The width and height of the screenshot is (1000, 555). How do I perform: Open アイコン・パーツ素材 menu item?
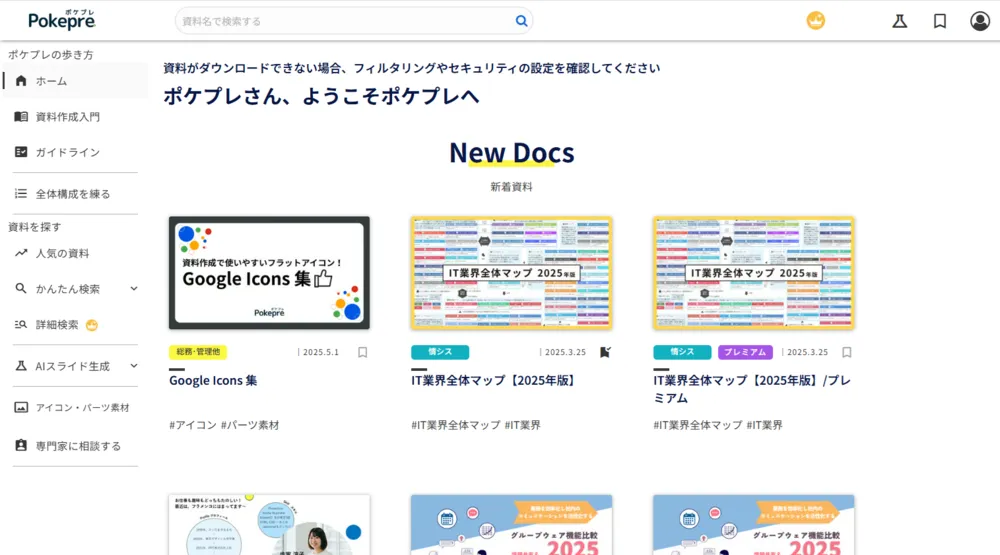tap(75, 407)
